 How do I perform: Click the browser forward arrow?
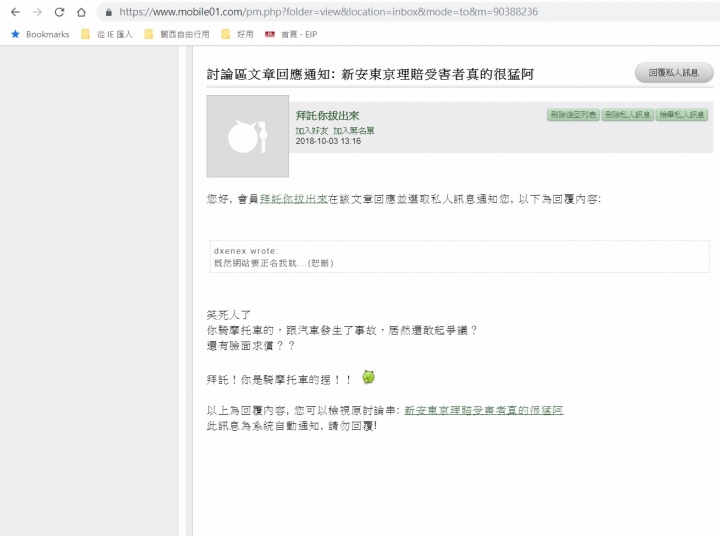click(37, 12)
